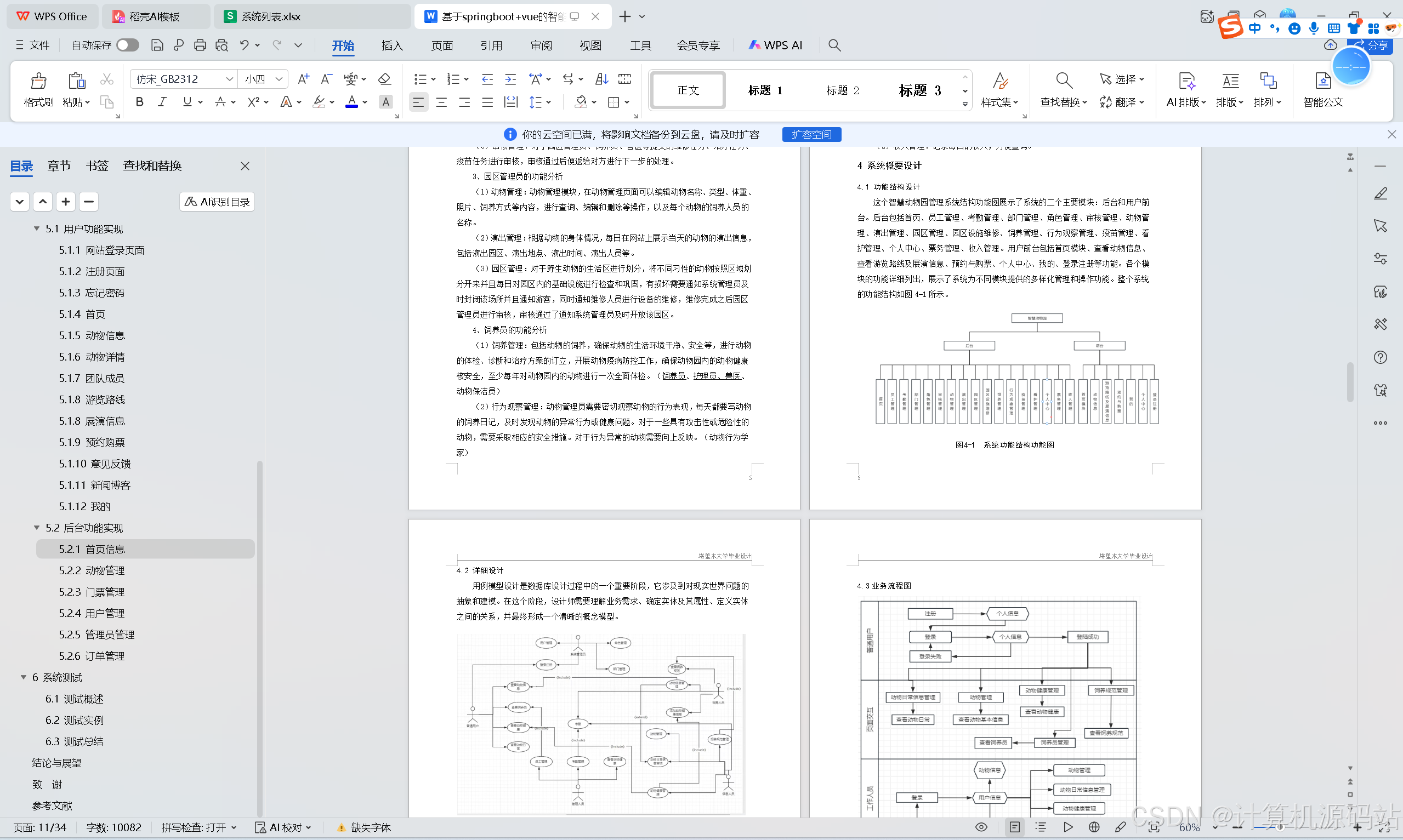Select page layout view icon in status bar

pos(1015,827)
